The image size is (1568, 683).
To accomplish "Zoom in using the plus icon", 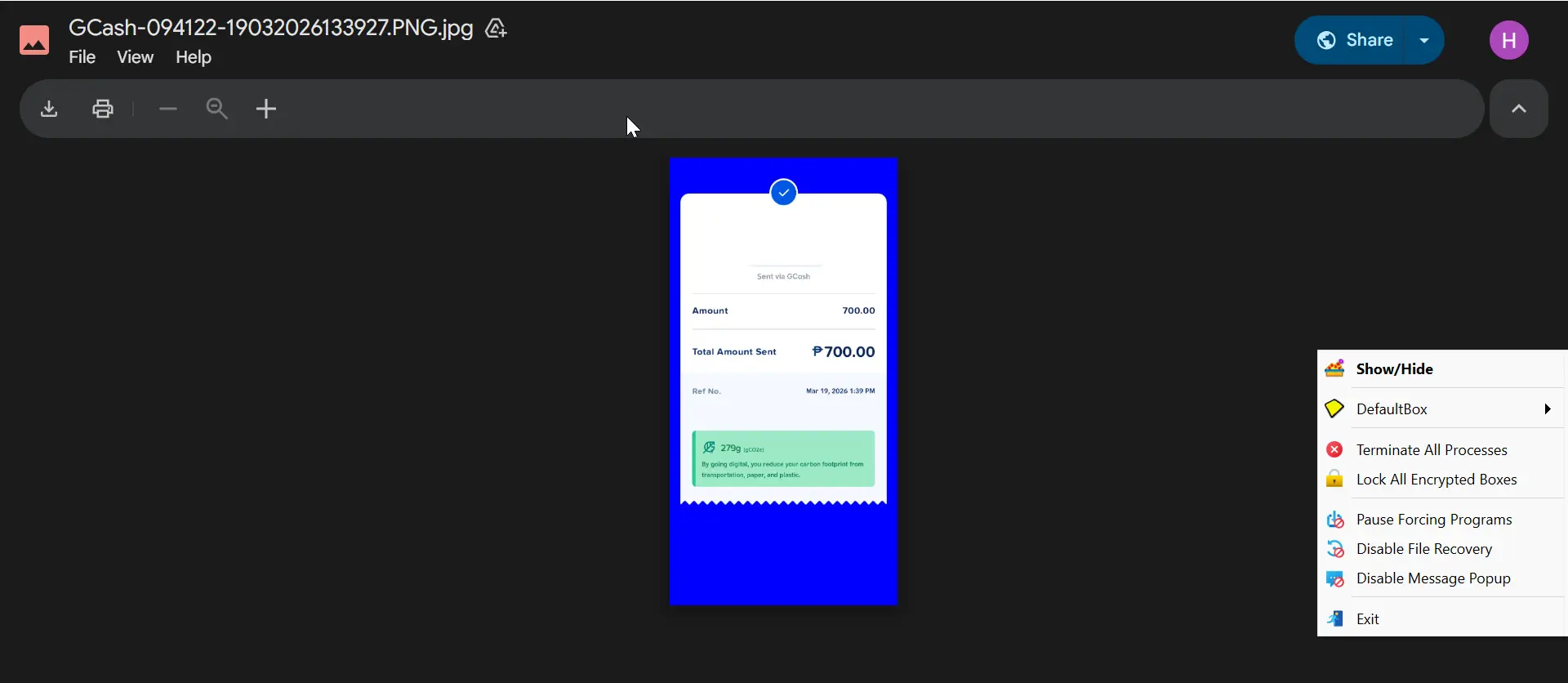I will pos(266,109).
